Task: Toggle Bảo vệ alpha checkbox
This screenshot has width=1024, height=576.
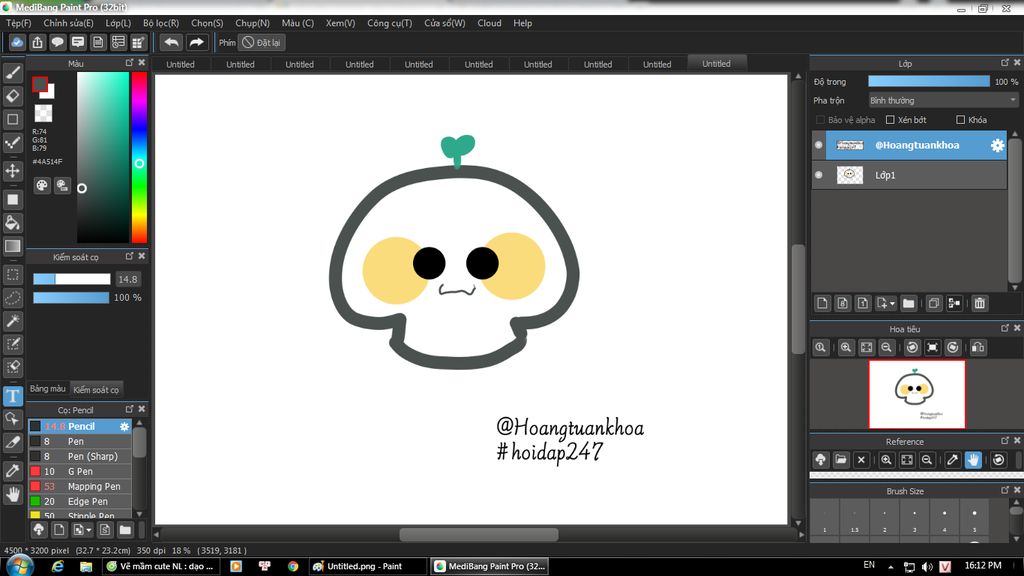Action: pyautogui.click(x=820, y=120)
